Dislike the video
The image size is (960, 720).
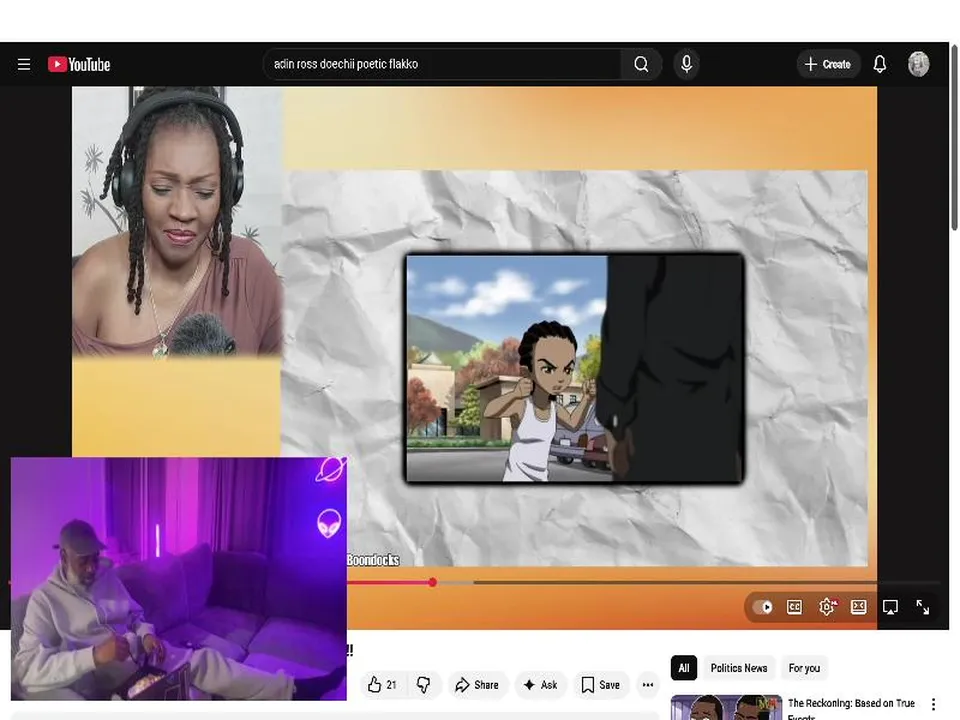[423, 684]
